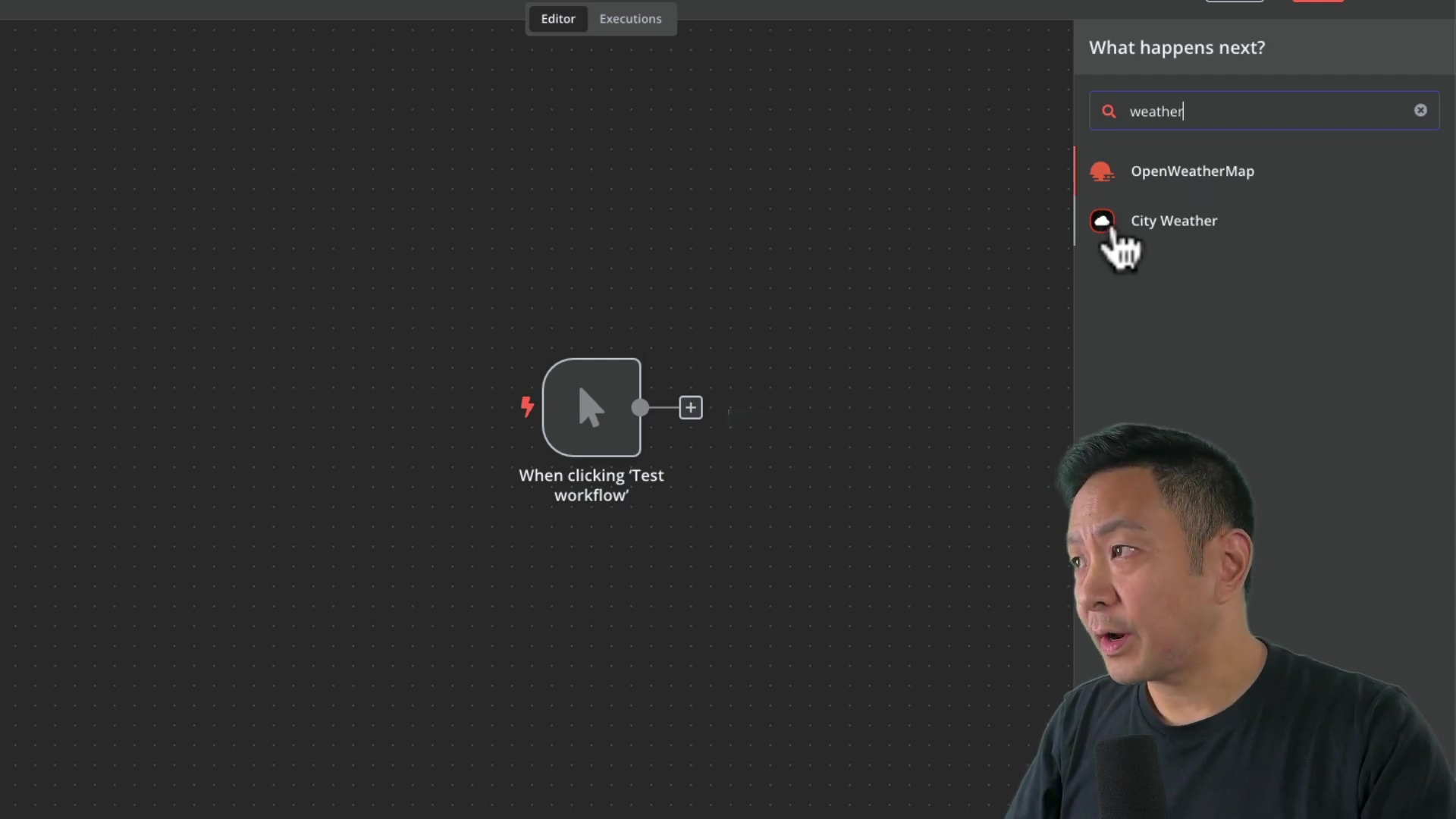Click the trigger node output connector dot
1456x819 pixels.
click(x=640, y=408)
